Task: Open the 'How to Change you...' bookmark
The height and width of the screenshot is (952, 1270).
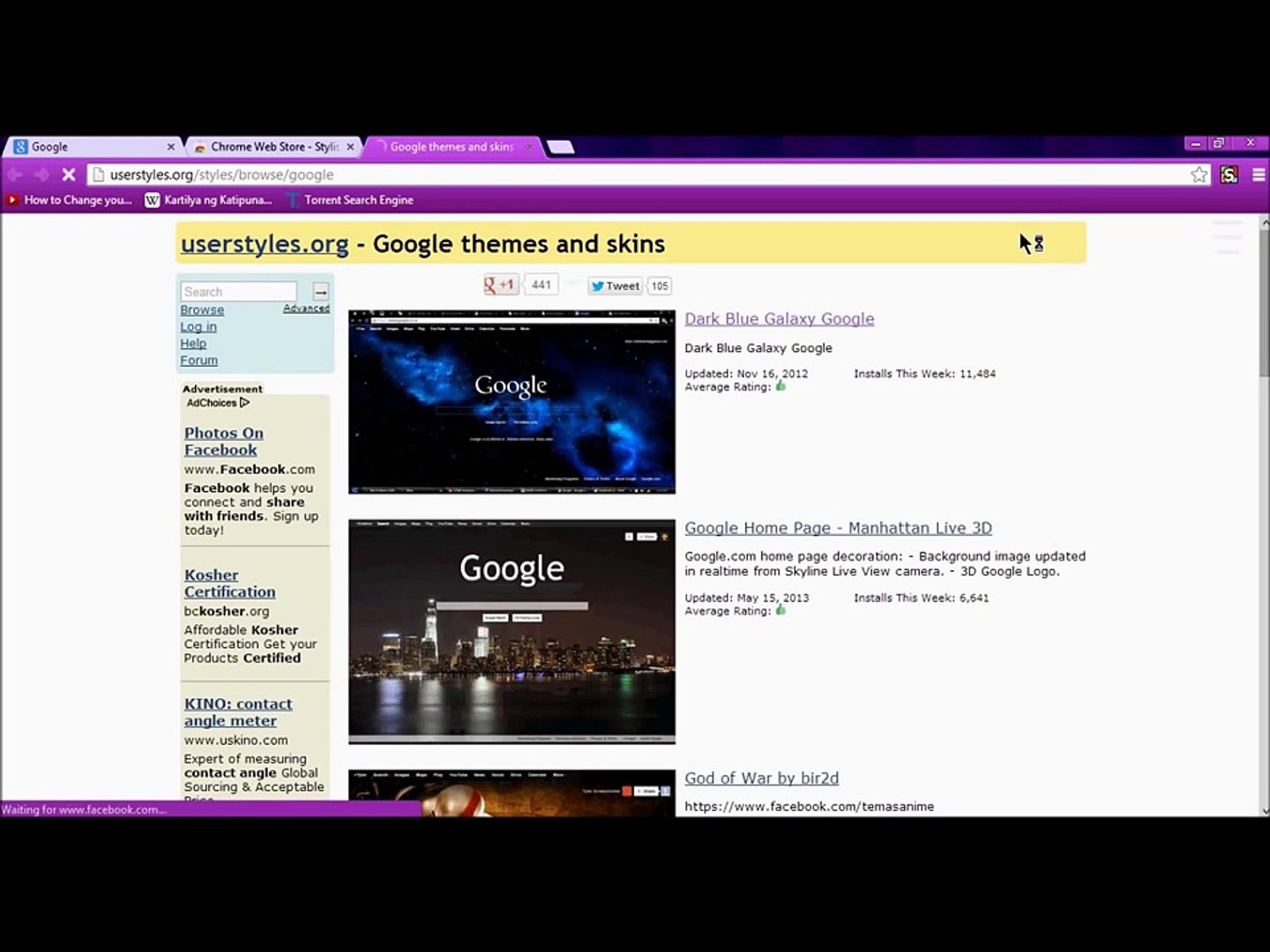Action: 70,200
